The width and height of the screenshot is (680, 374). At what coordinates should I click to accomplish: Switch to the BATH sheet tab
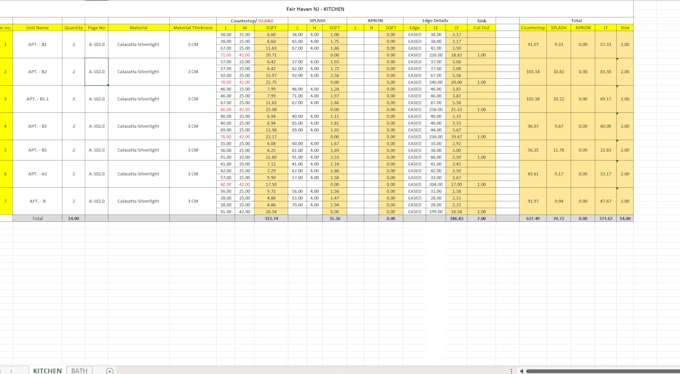pos(79,371)
